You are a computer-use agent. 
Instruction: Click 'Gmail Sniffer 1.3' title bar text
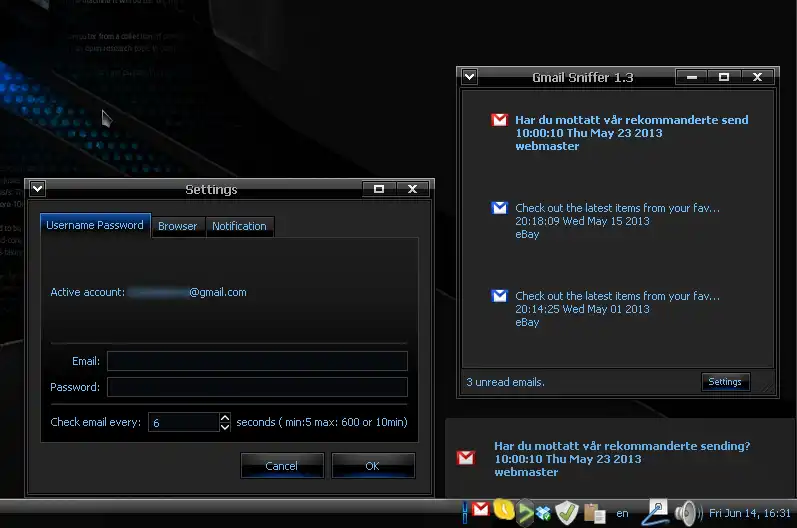pyautogui.click(x=583, y=77)
